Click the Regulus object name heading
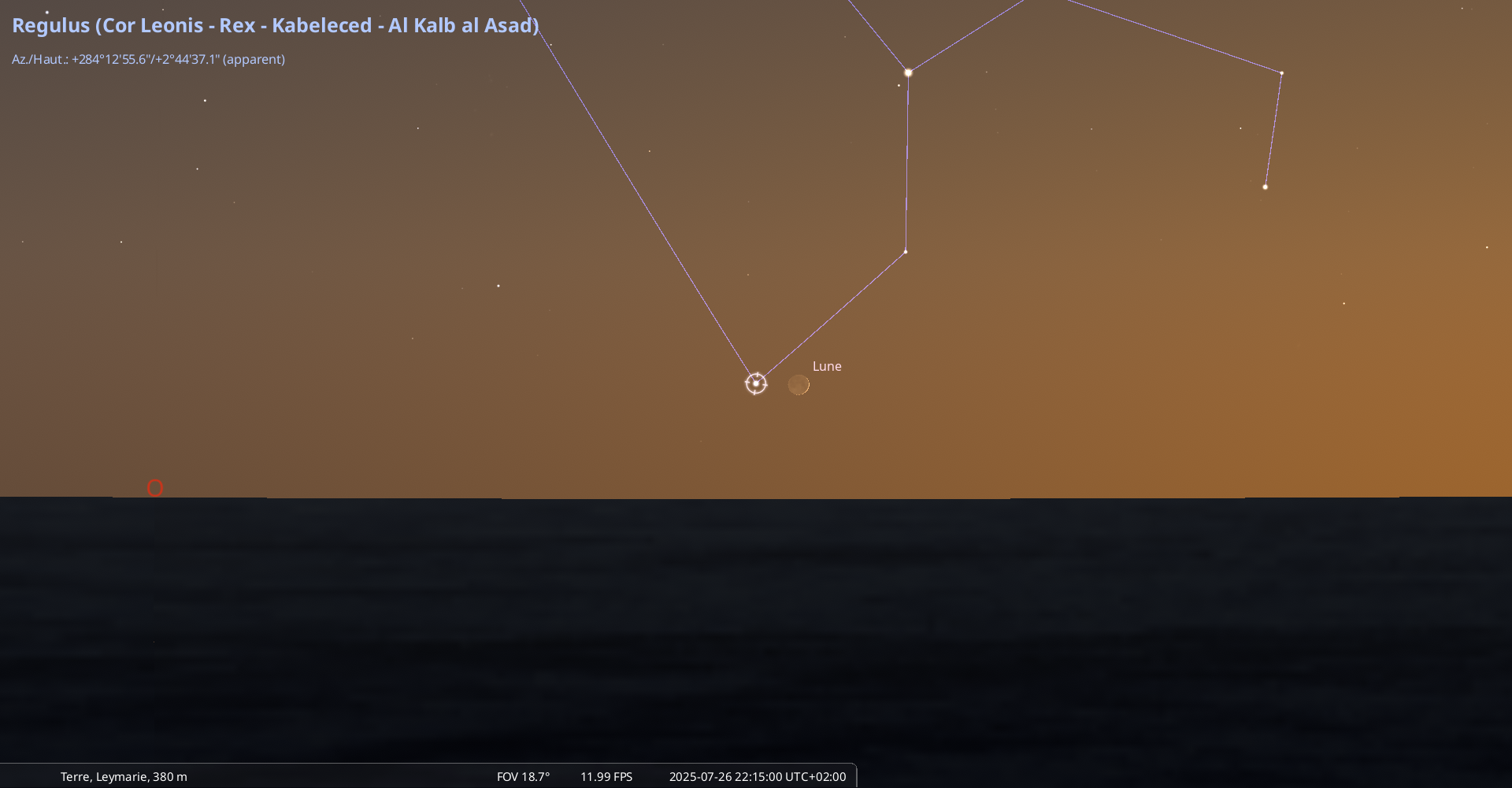Viewport: 1512px width, 788px height. pos(275,25)
